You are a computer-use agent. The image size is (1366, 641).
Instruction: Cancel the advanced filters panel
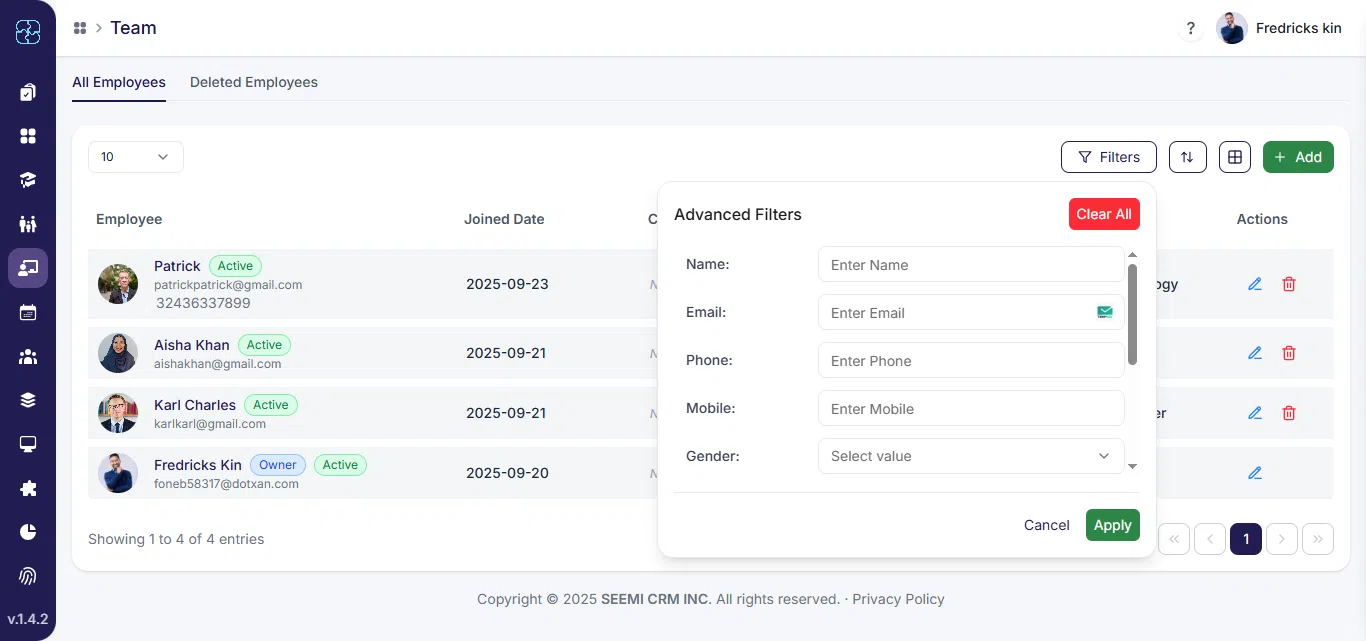1047,525
